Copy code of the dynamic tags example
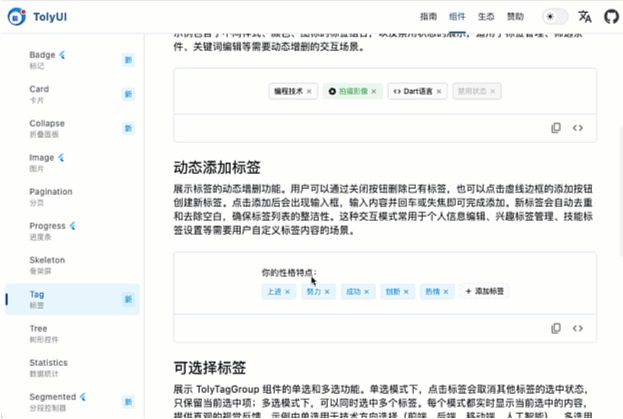The image size is (623, 419). [556, 328]
